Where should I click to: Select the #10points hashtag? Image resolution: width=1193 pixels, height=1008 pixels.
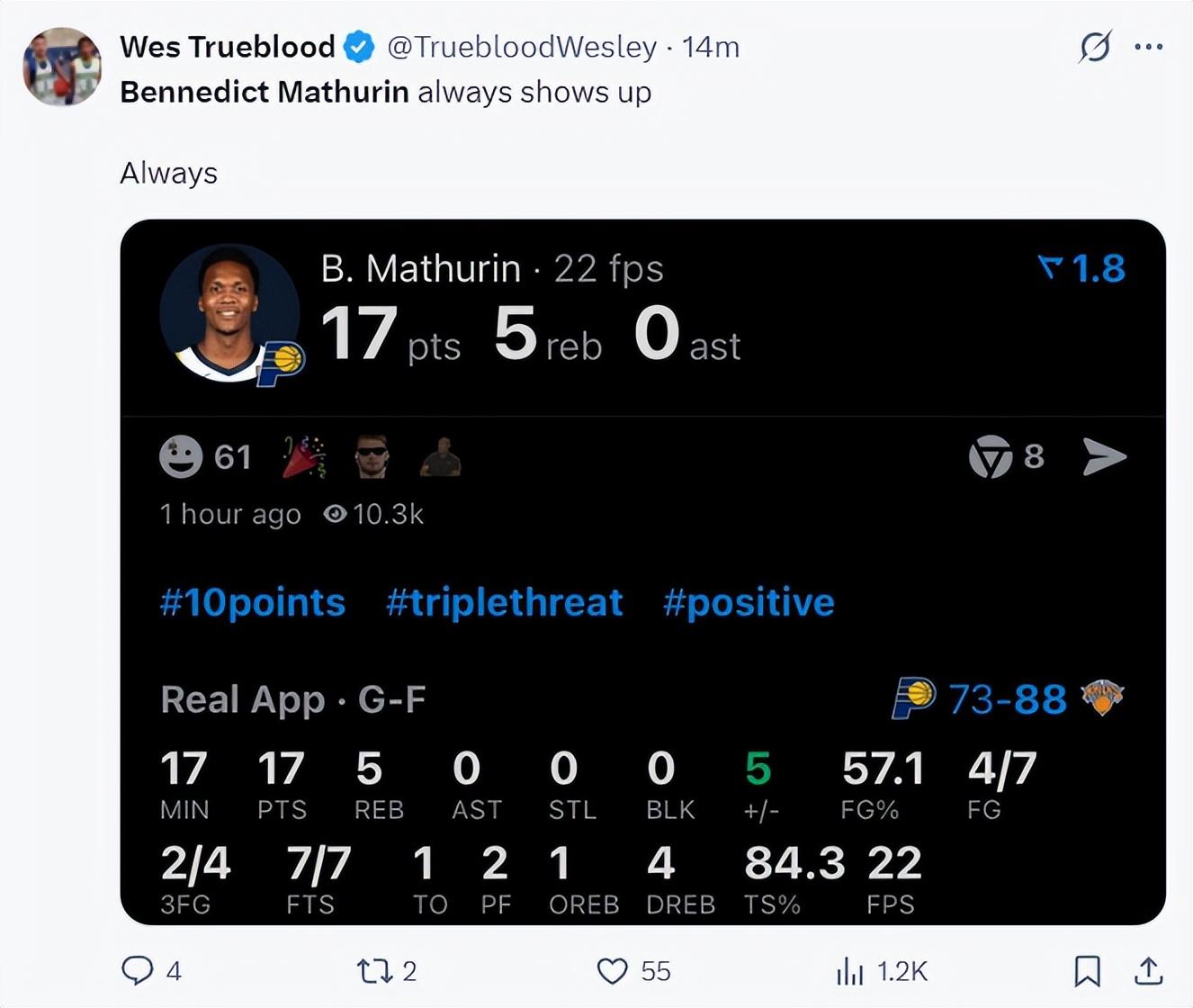point(253,602)
